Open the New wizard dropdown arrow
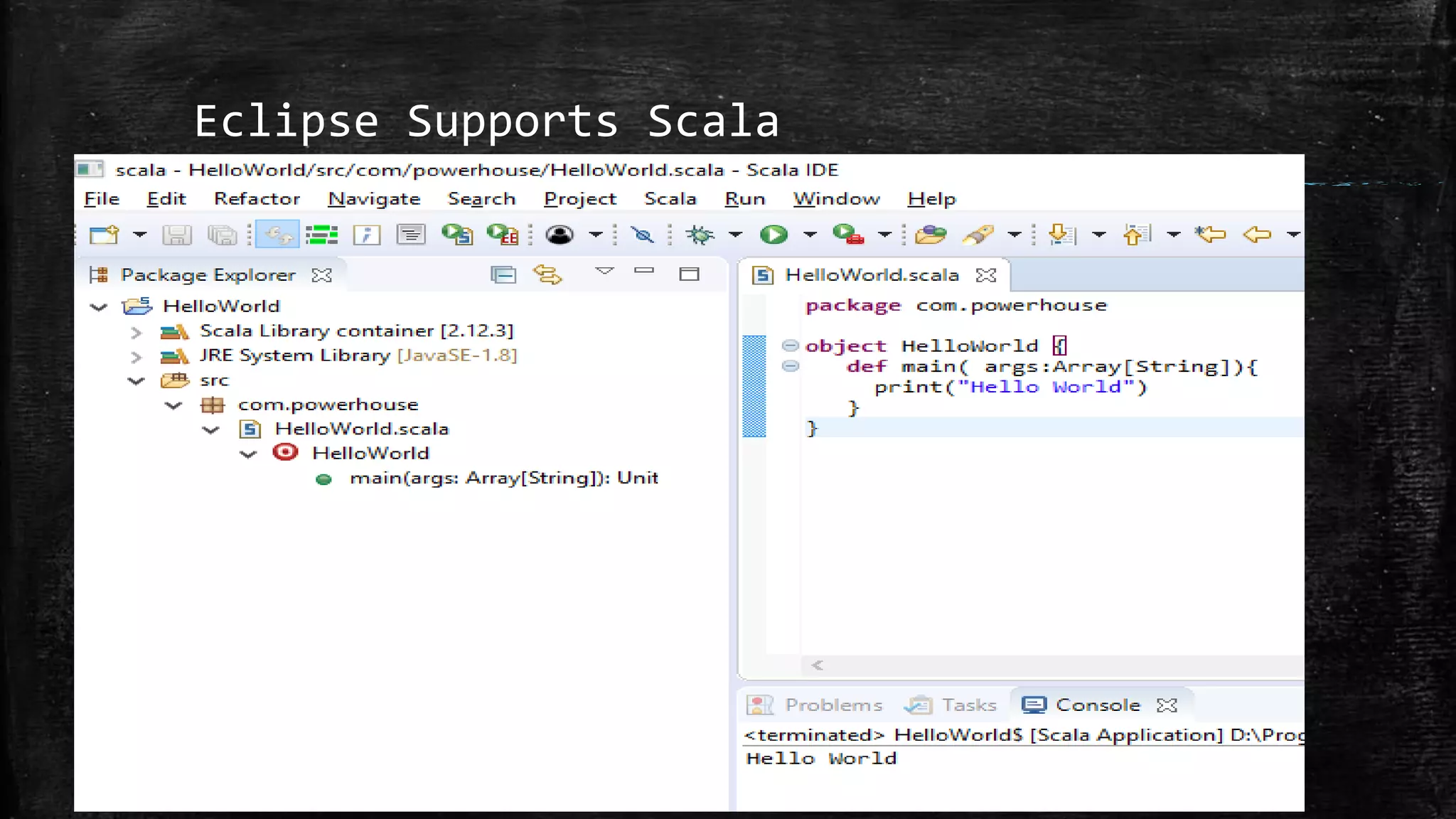The image size is (1456, 819). tap(139, 234)
